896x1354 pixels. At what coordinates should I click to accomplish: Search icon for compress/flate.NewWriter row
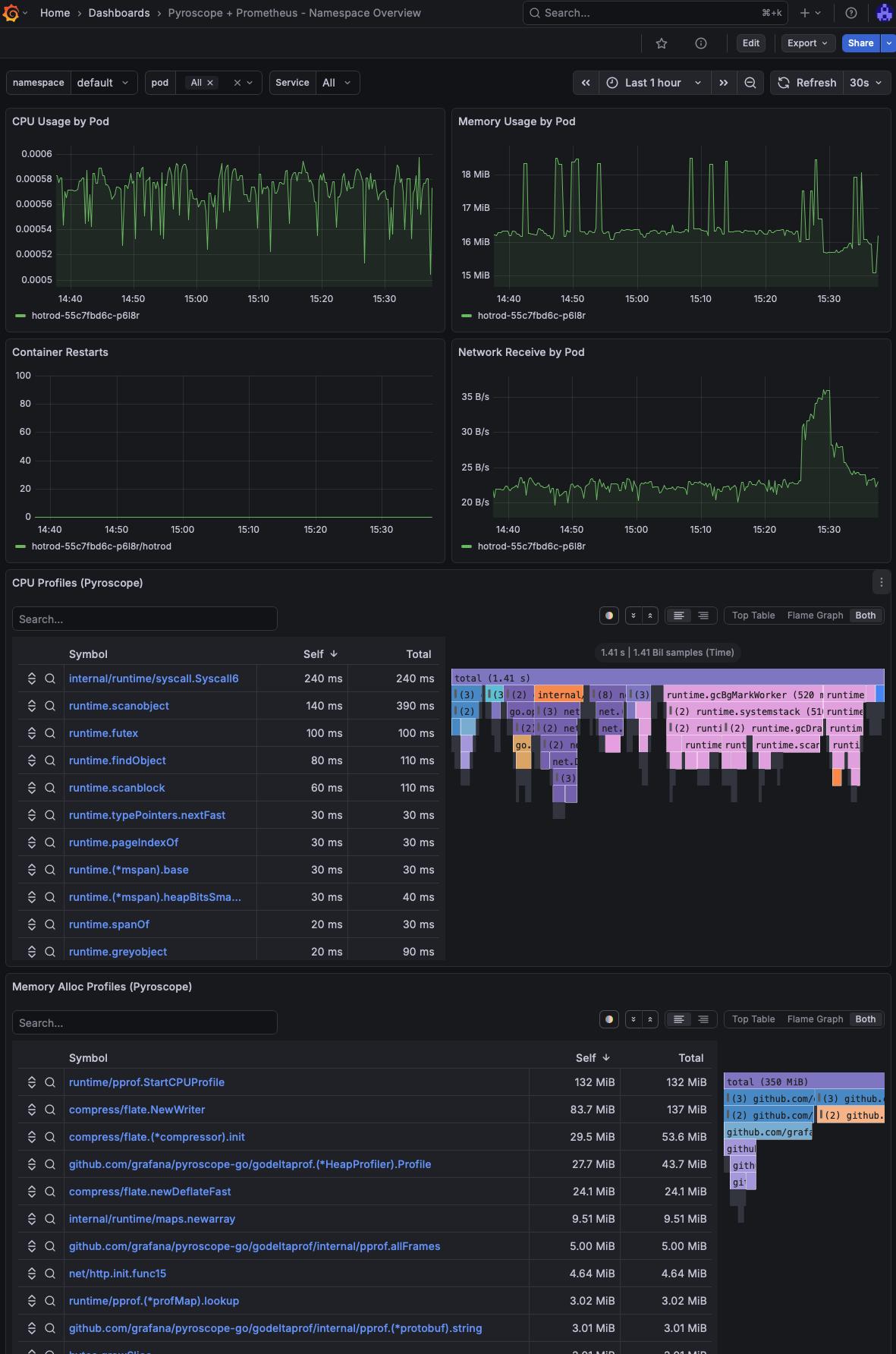pos(50,1110)
